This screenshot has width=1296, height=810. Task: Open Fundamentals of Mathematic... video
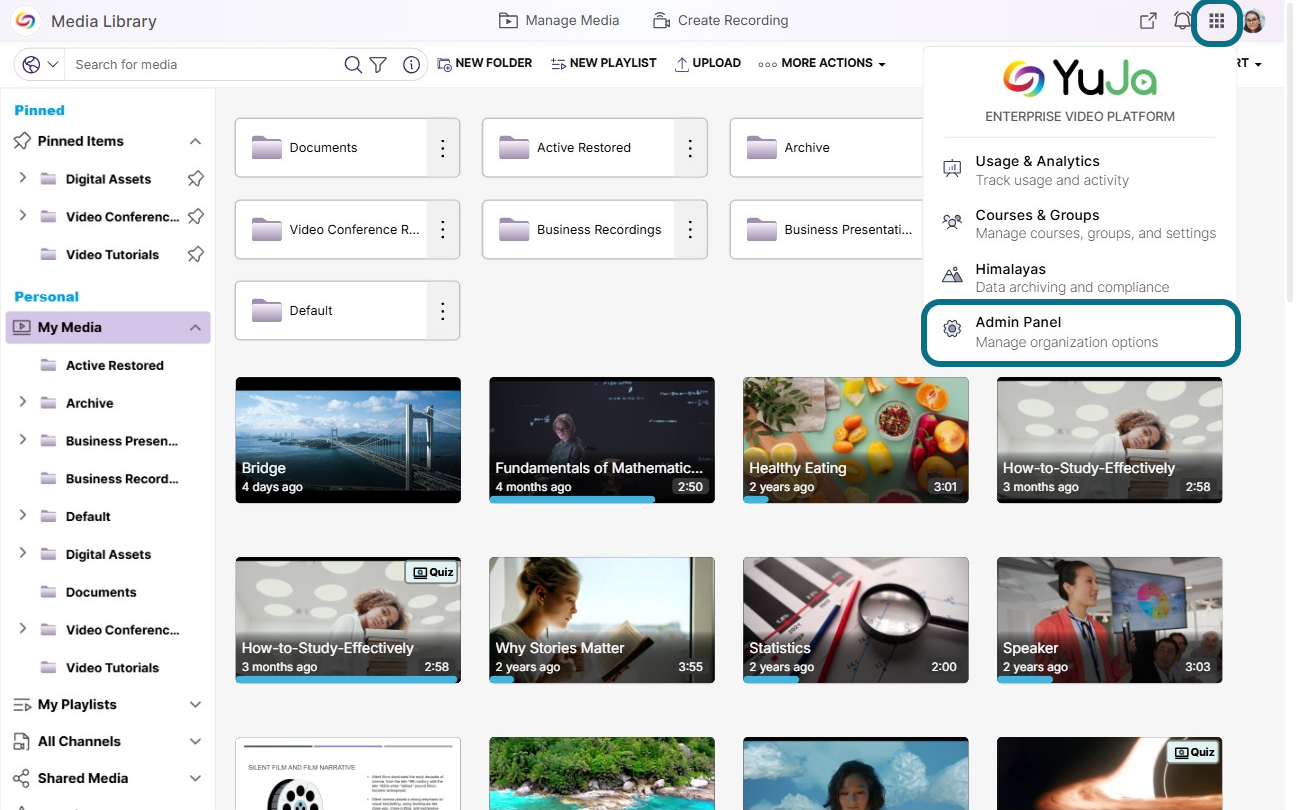tap(602, 440)
